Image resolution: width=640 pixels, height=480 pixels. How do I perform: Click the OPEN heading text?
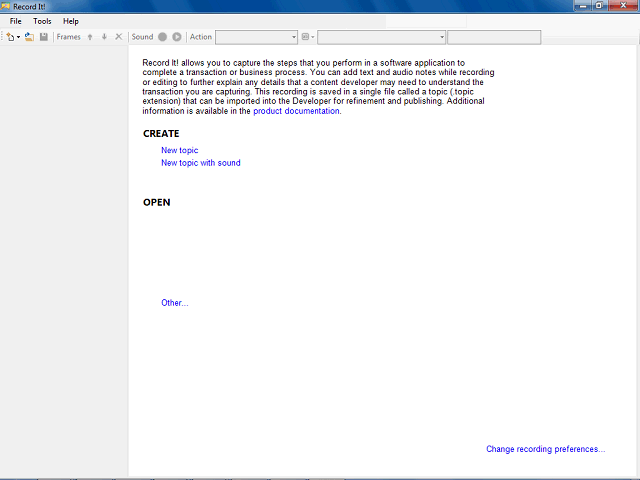click(157, 202)
